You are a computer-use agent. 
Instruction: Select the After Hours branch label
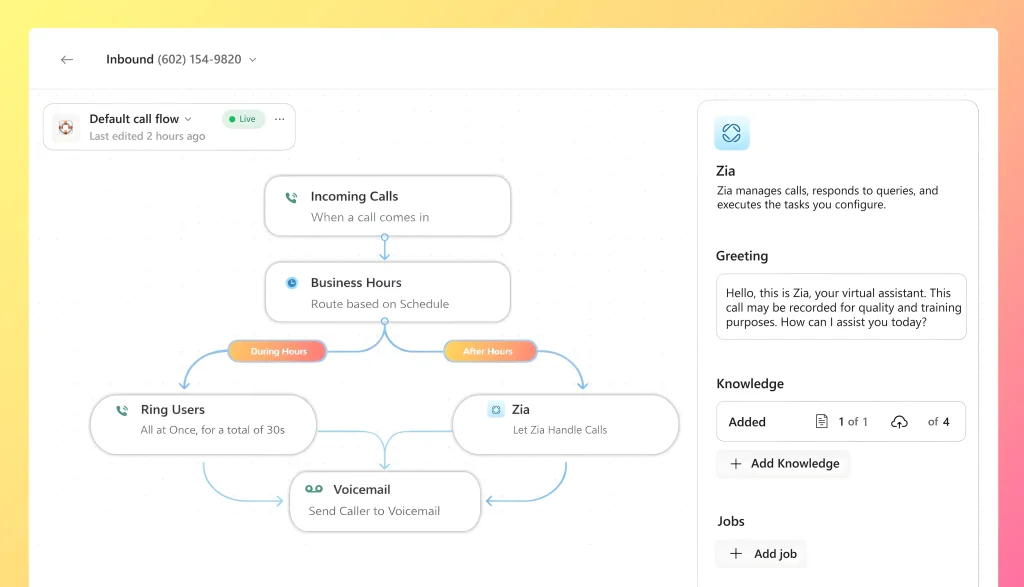[488, 352]
